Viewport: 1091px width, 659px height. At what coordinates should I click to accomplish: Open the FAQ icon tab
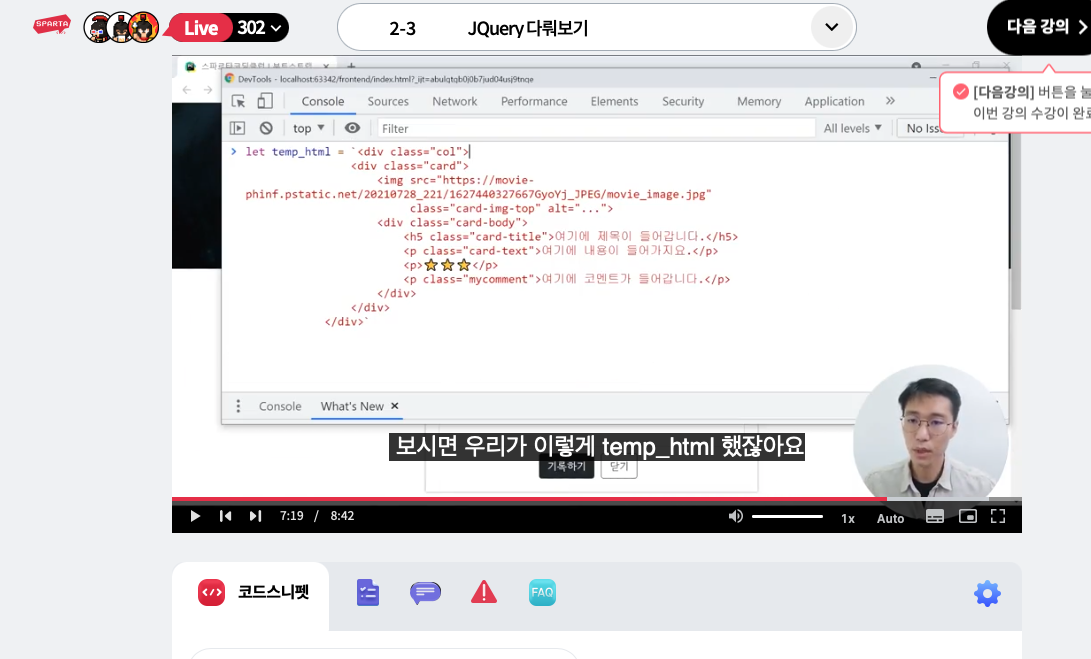pos(542,593)
